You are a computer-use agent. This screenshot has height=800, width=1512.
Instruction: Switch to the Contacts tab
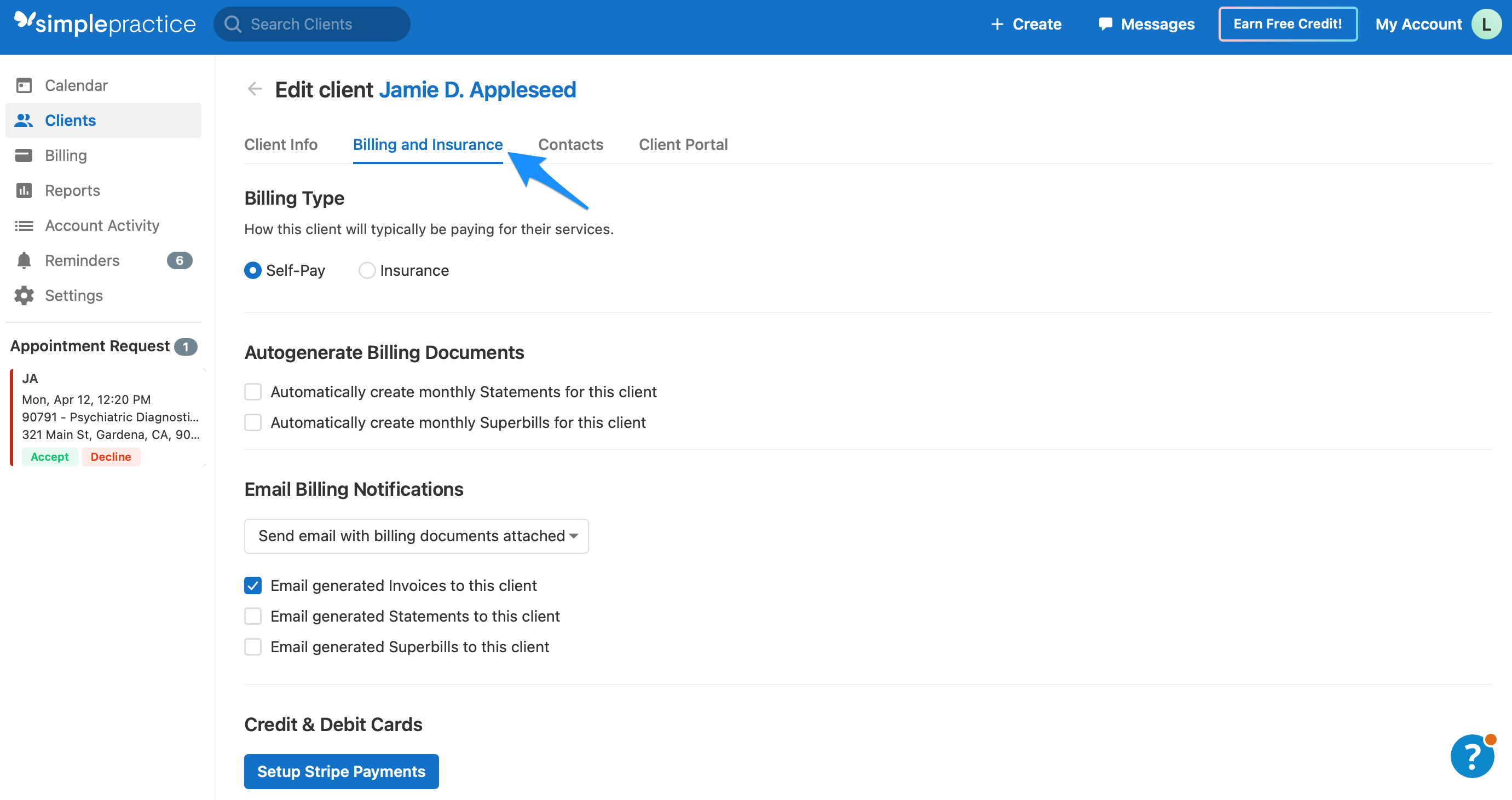tap(570, 144)
